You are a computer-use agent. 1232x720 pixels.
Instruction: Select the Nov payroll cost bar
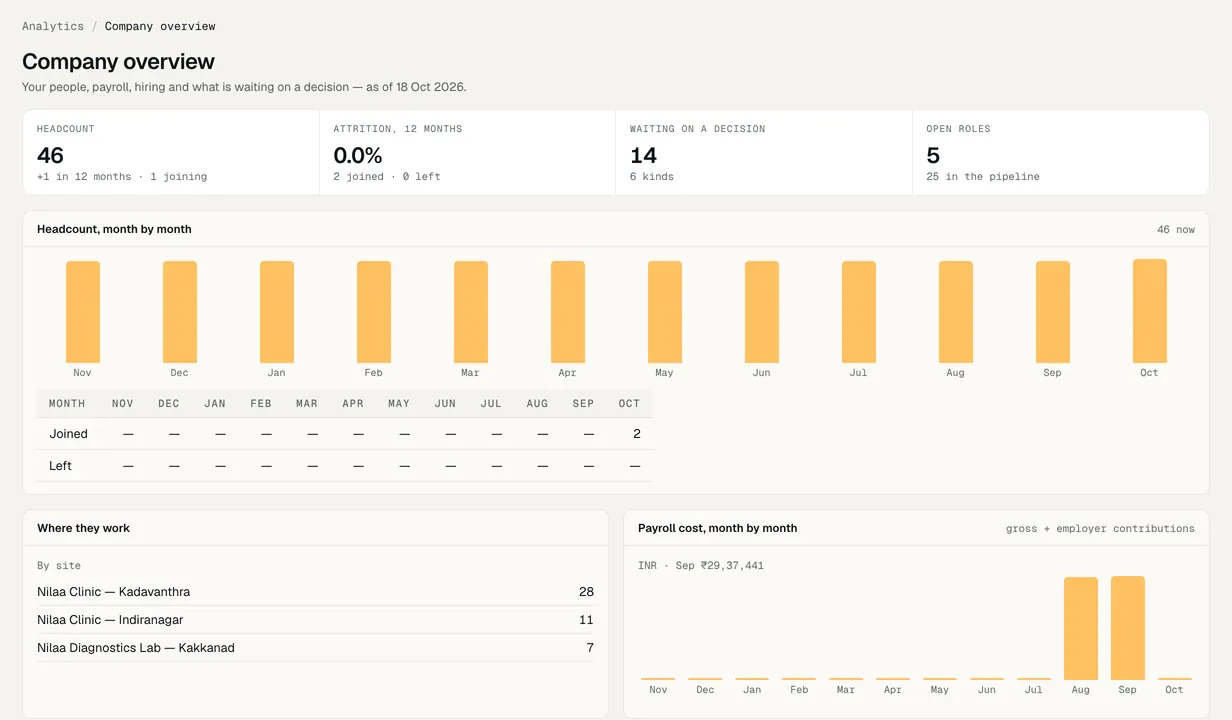click(x=658, y=679)
